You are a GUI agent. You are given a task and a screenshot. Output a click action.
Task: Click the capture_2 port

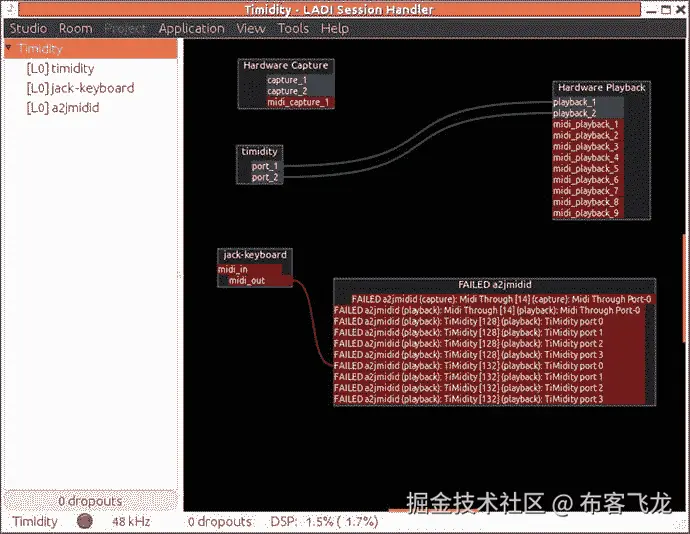point(301,91)
